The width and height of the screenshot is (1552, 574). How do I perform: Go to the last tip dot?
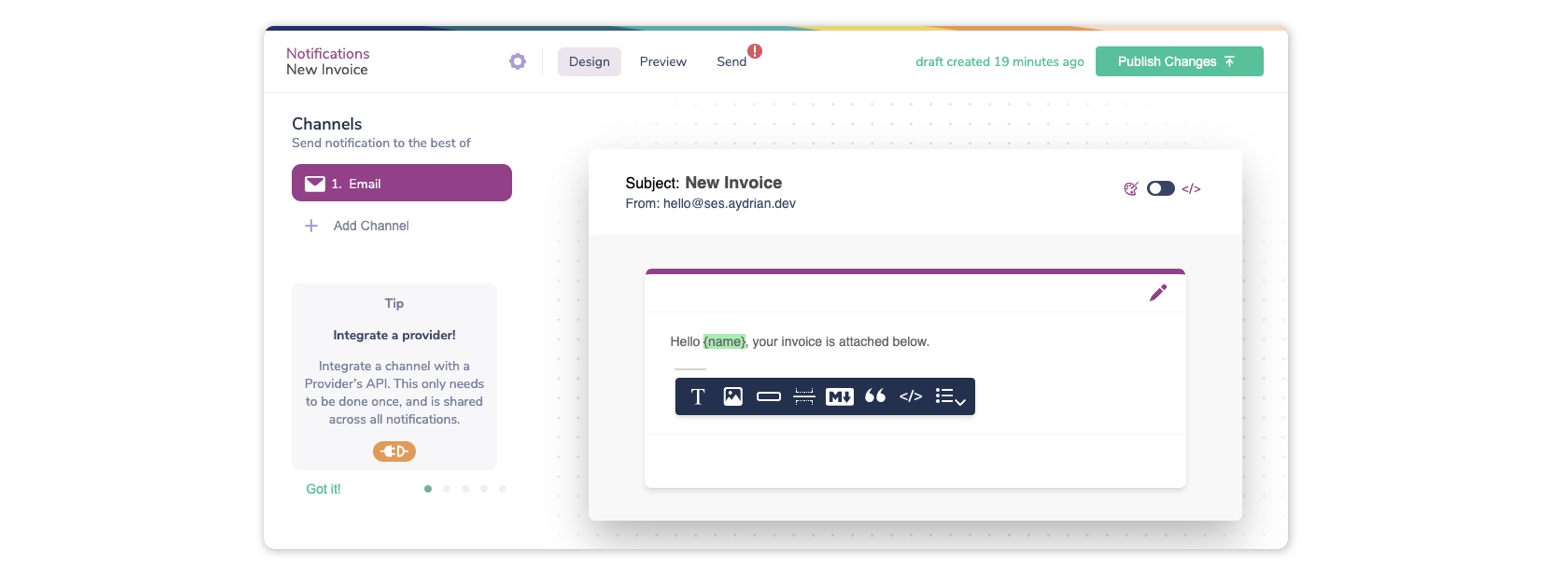click(503, 489)
